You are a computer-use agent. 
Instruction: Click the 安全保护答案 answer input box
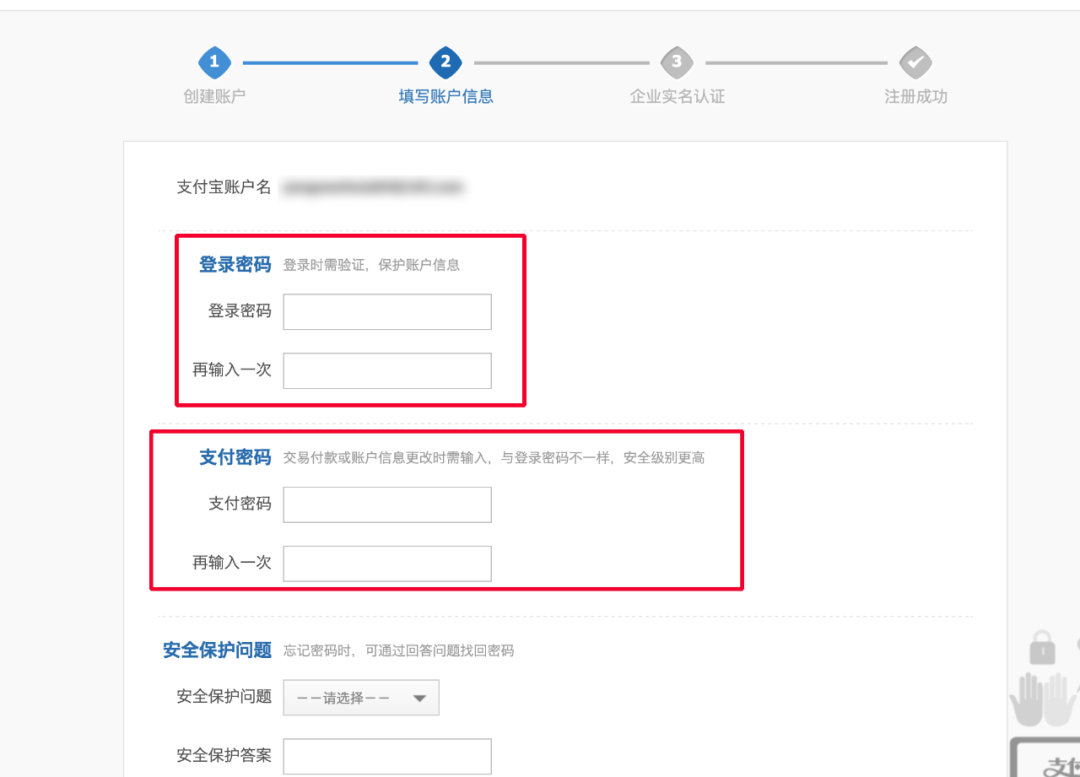[387, 756]
